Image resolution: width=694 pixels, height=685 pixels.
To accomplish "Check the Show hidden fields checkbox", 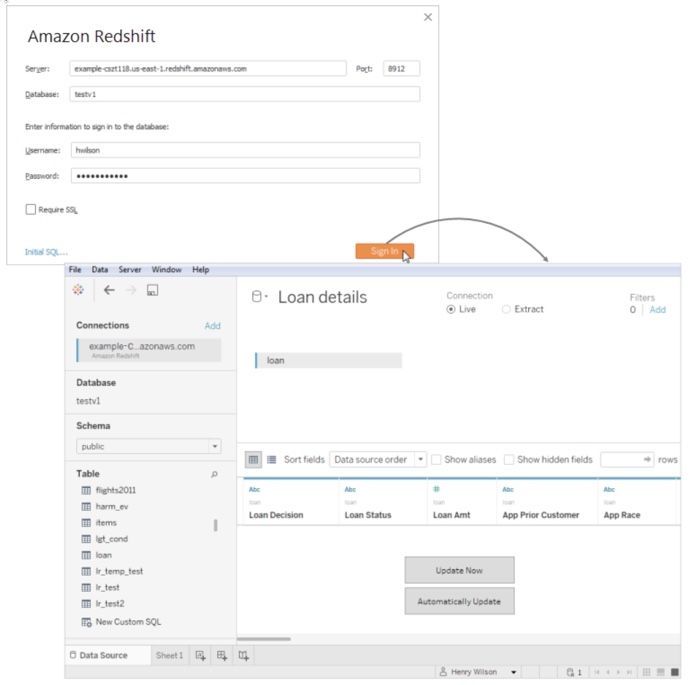I will pos(510,460).
